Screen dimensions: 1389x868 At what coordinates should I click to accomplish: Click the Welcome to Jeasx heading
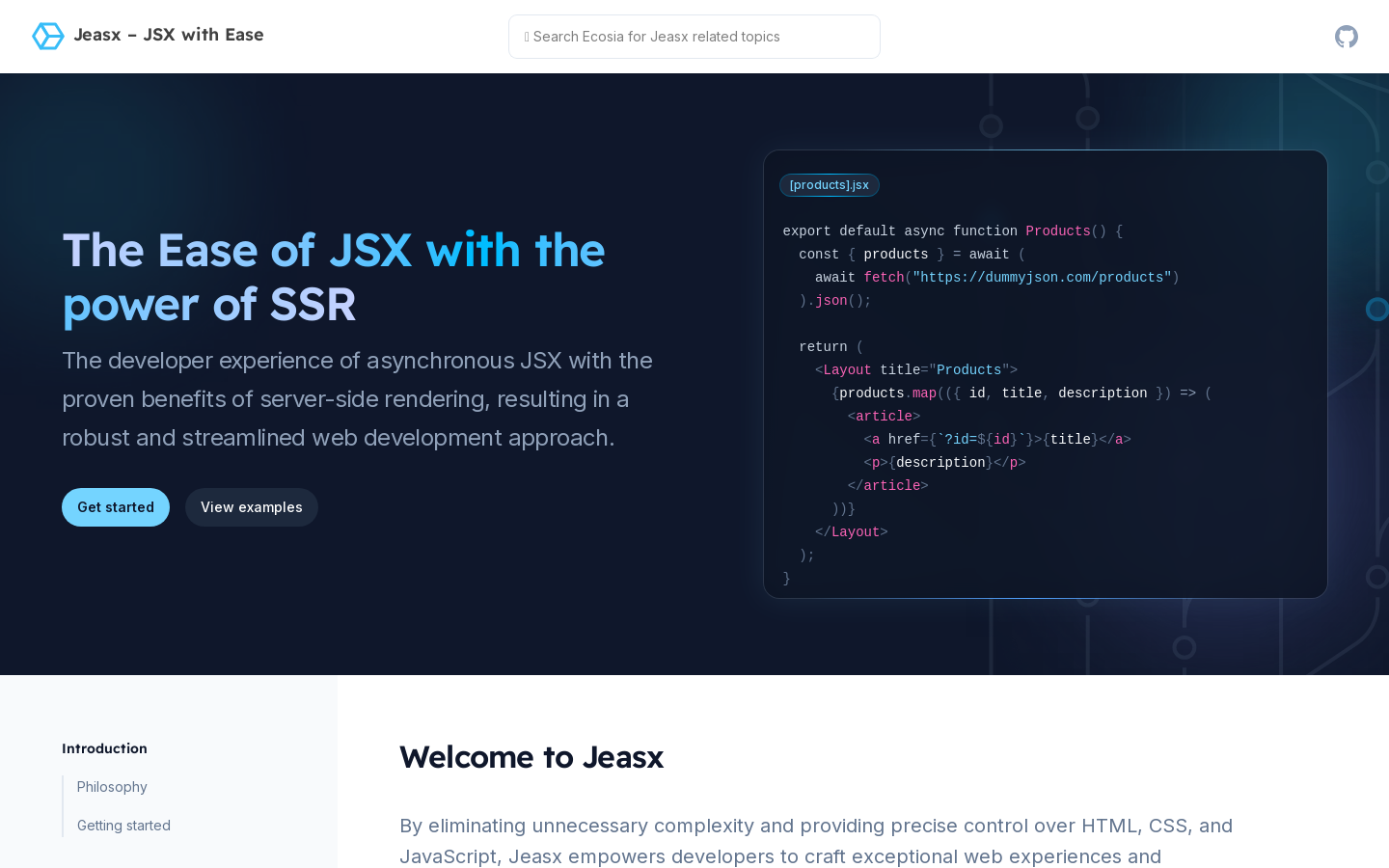coord(531,757)
